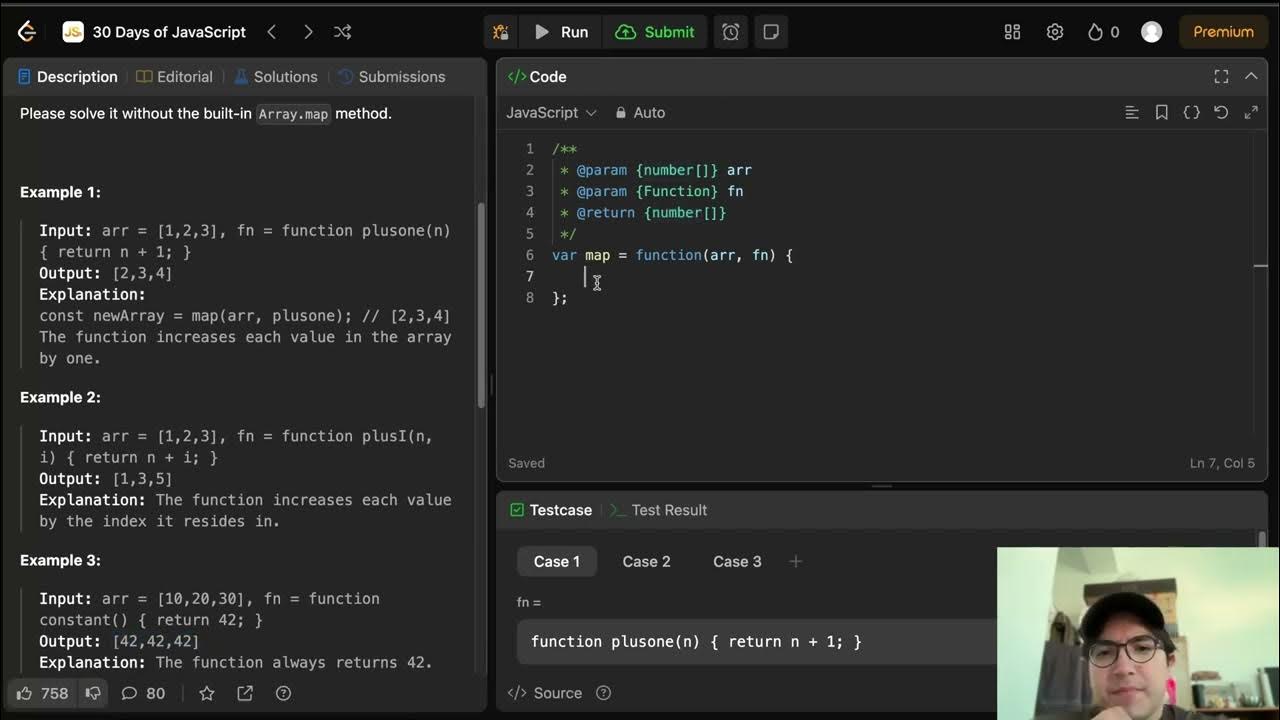Dislike the problem with thumbs down
Screen dimensions: 1280x720
click(x=92, y=693)
